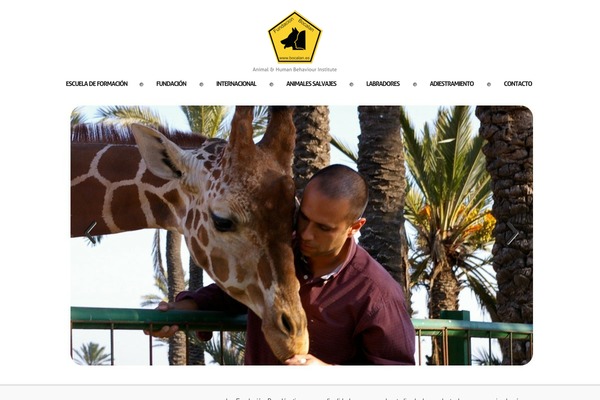Go to the Contacto page

(518, 84)
